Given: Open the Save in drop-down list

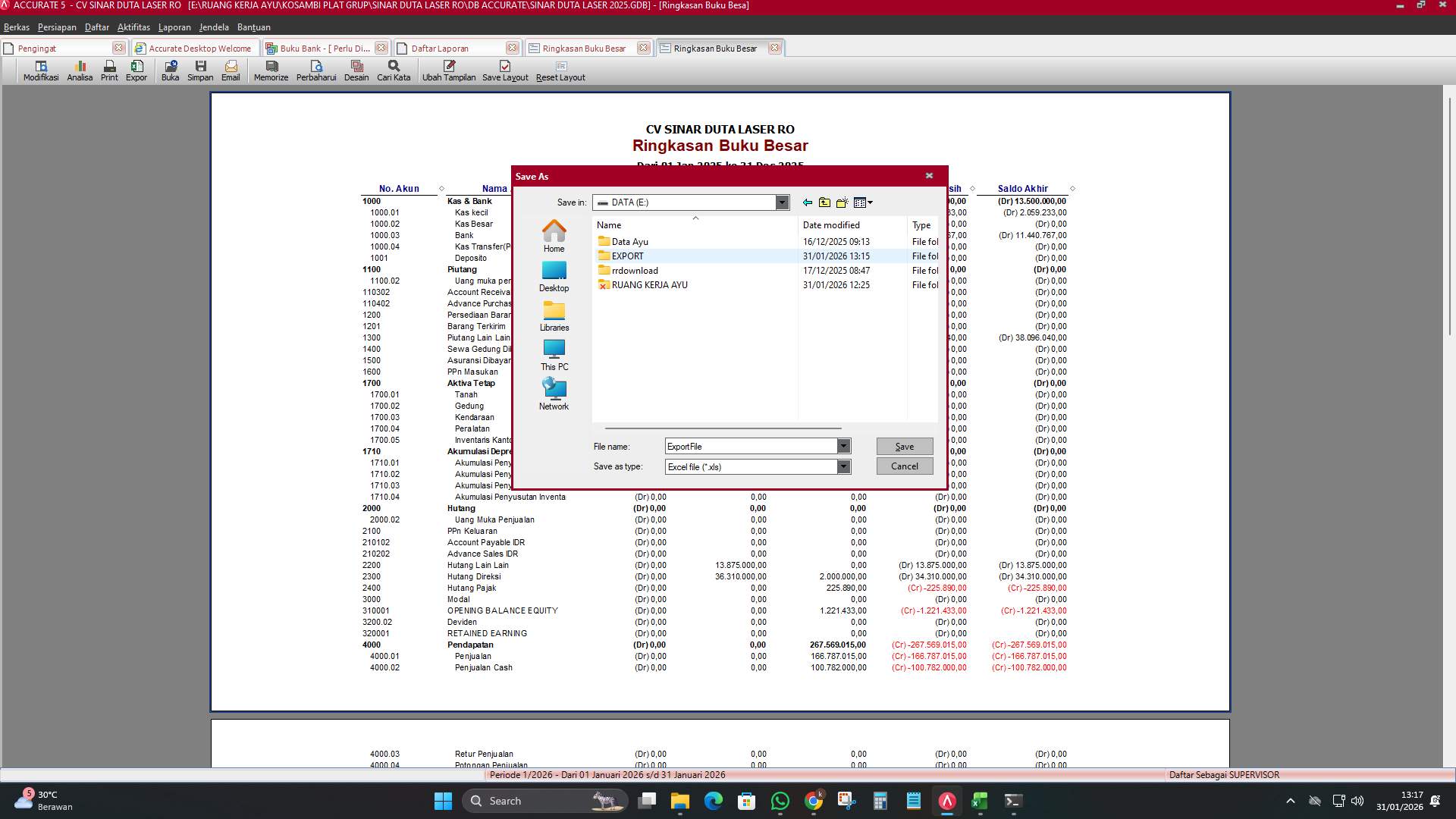Looking at the screenshot, I should 782,202.
